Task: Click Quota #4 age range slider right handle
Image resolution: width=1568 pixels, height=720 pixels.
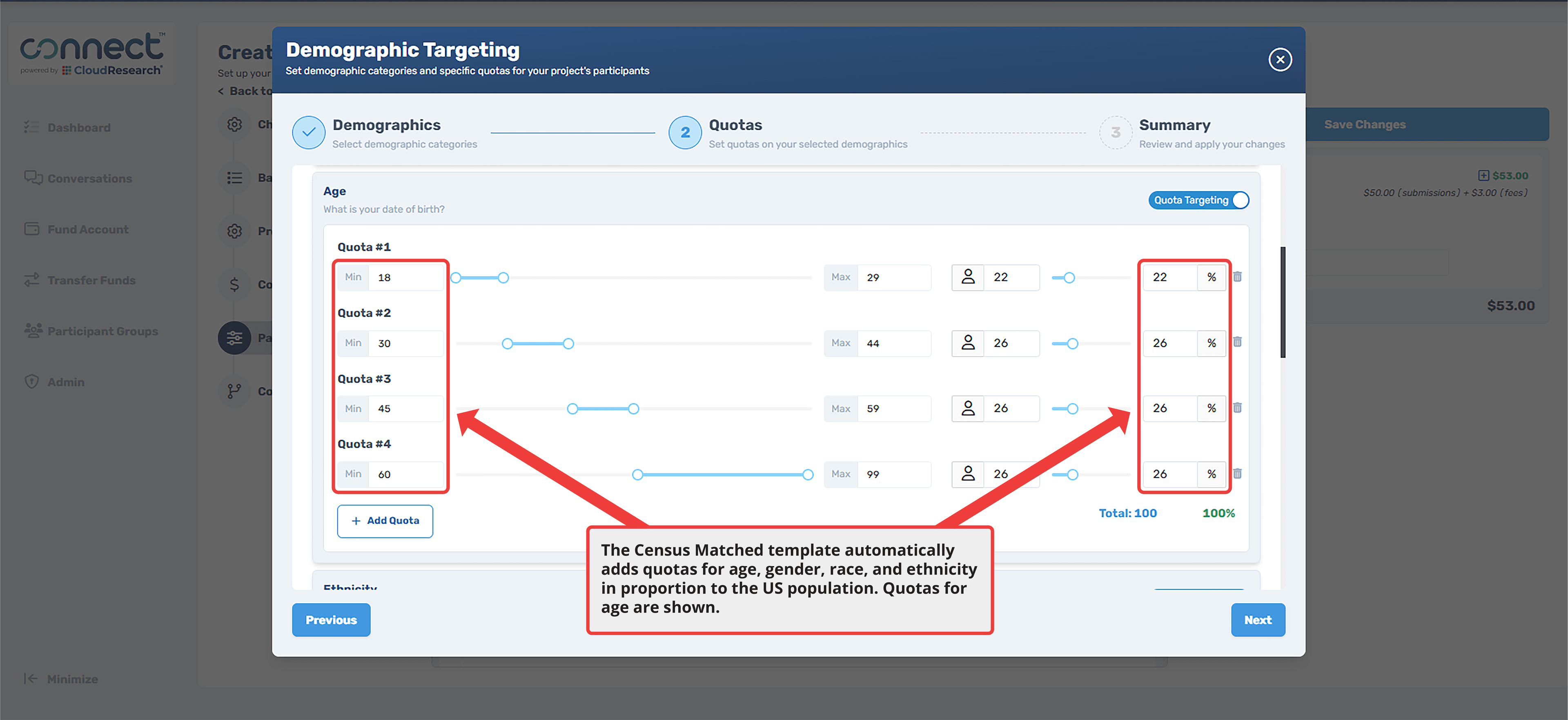Action: [808, 475]
